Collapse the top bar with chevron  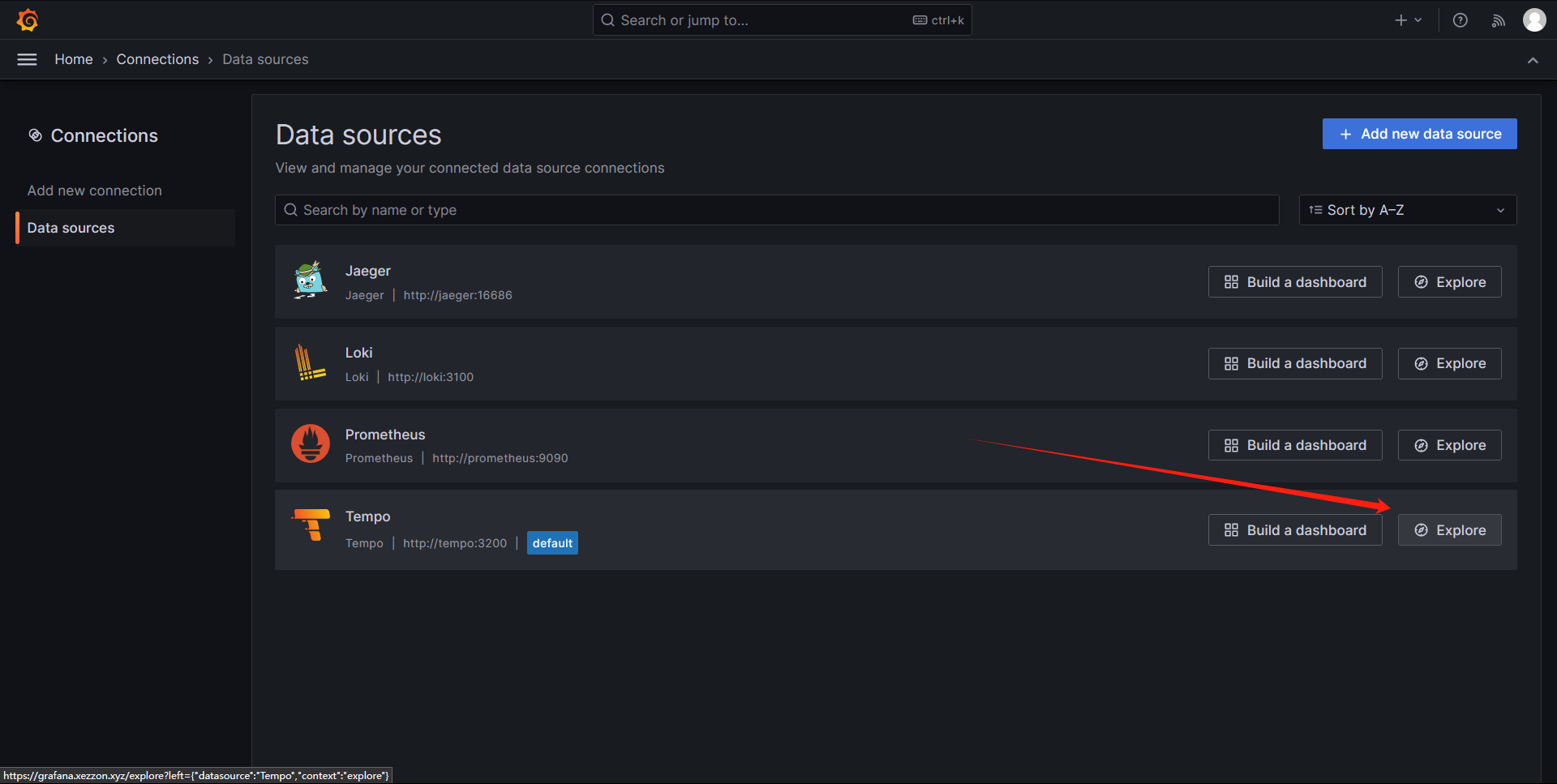[1532, 60]
